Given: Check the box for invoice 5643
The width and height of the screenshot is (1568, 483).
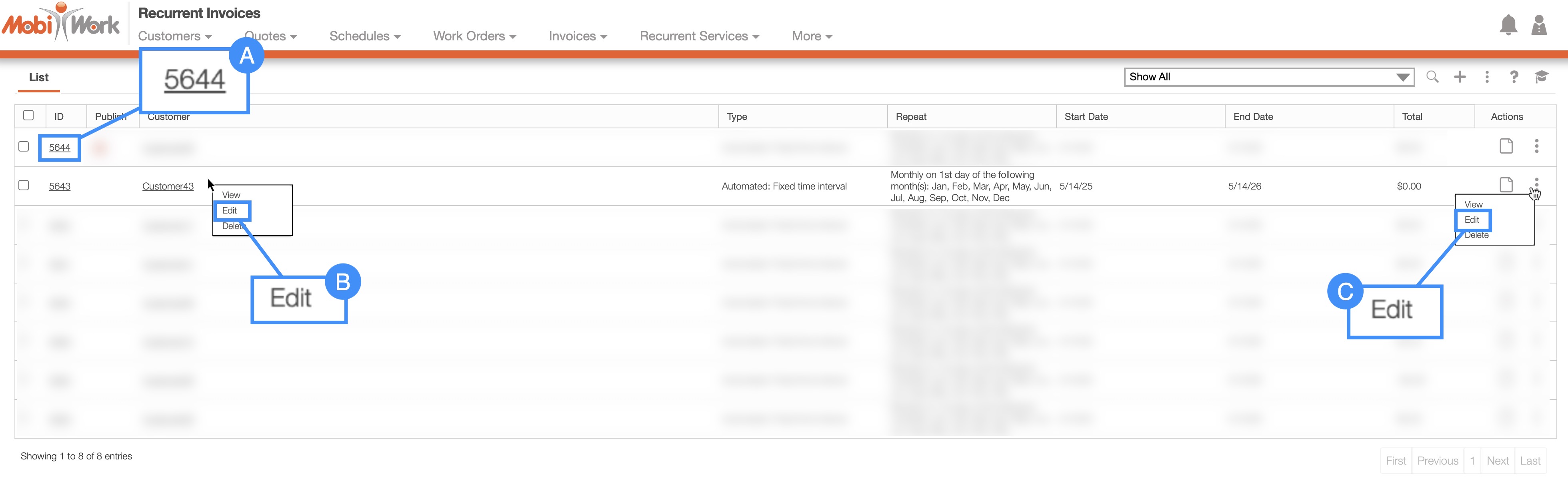Looking at the screenshot, I should click(x=24, y=186).
